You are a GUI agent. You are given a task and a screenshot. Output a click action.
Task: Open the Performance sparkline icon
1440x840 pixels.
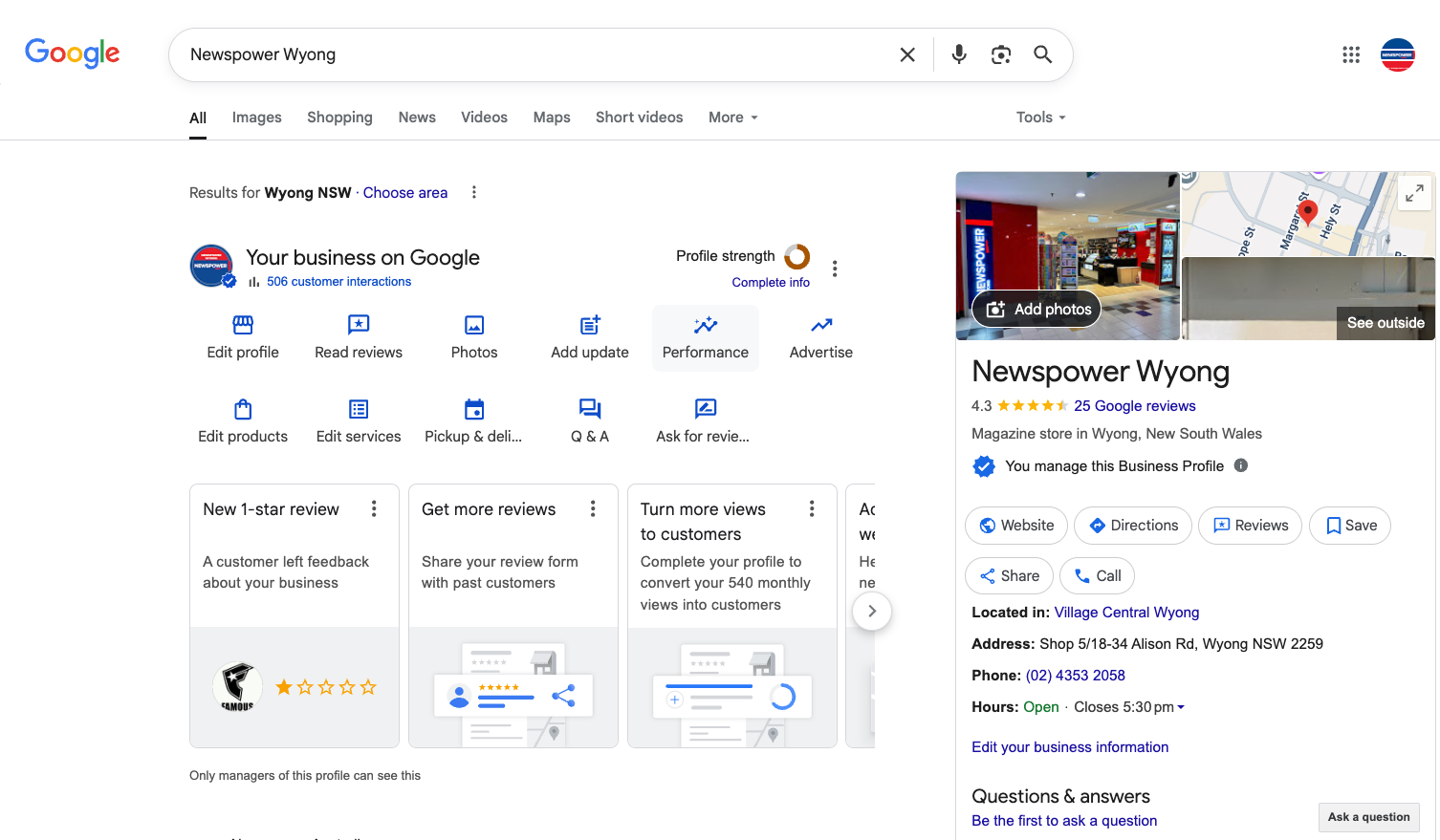[706, 325]
